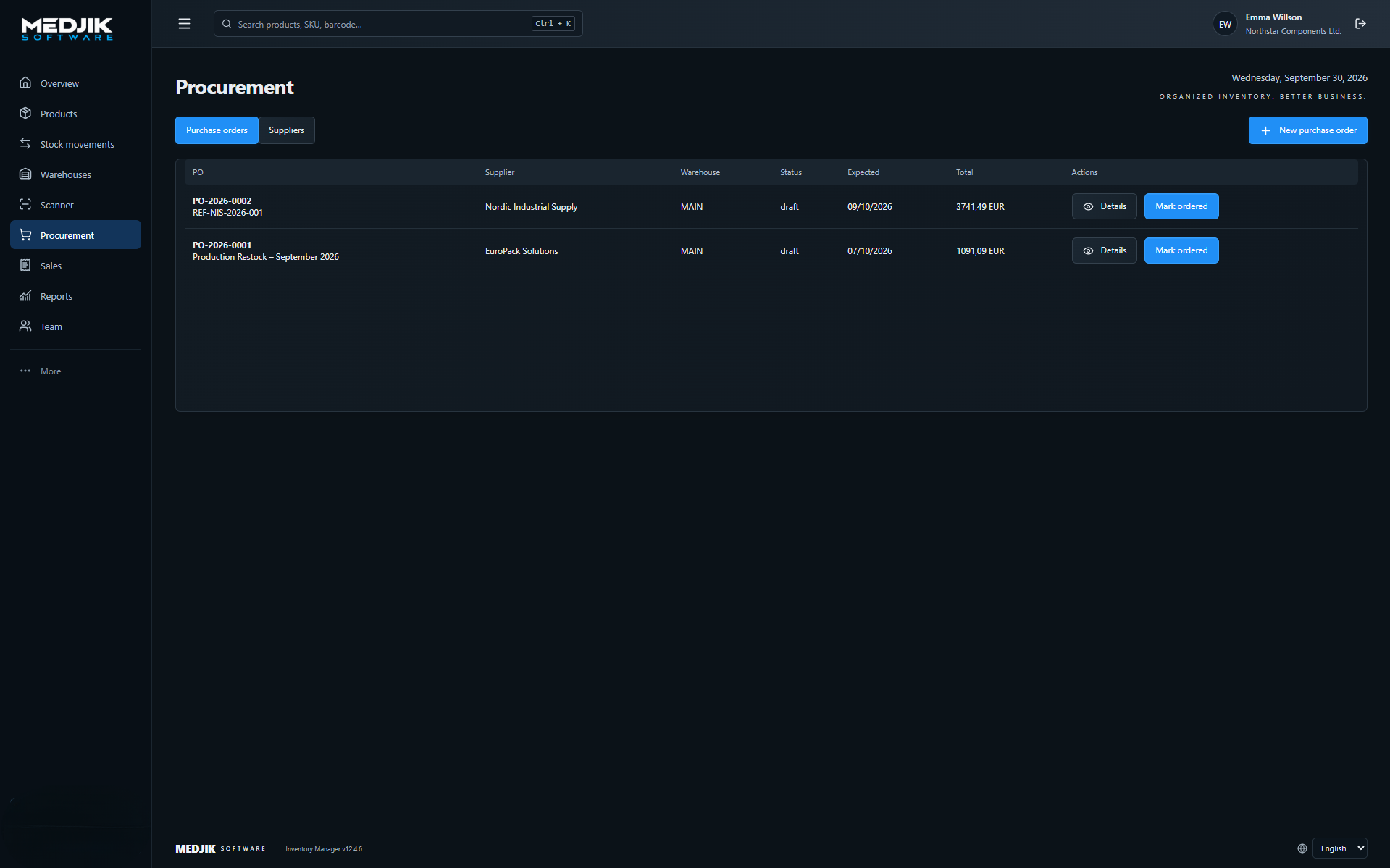Create a New purchase order

click(x=1307, y=130)
